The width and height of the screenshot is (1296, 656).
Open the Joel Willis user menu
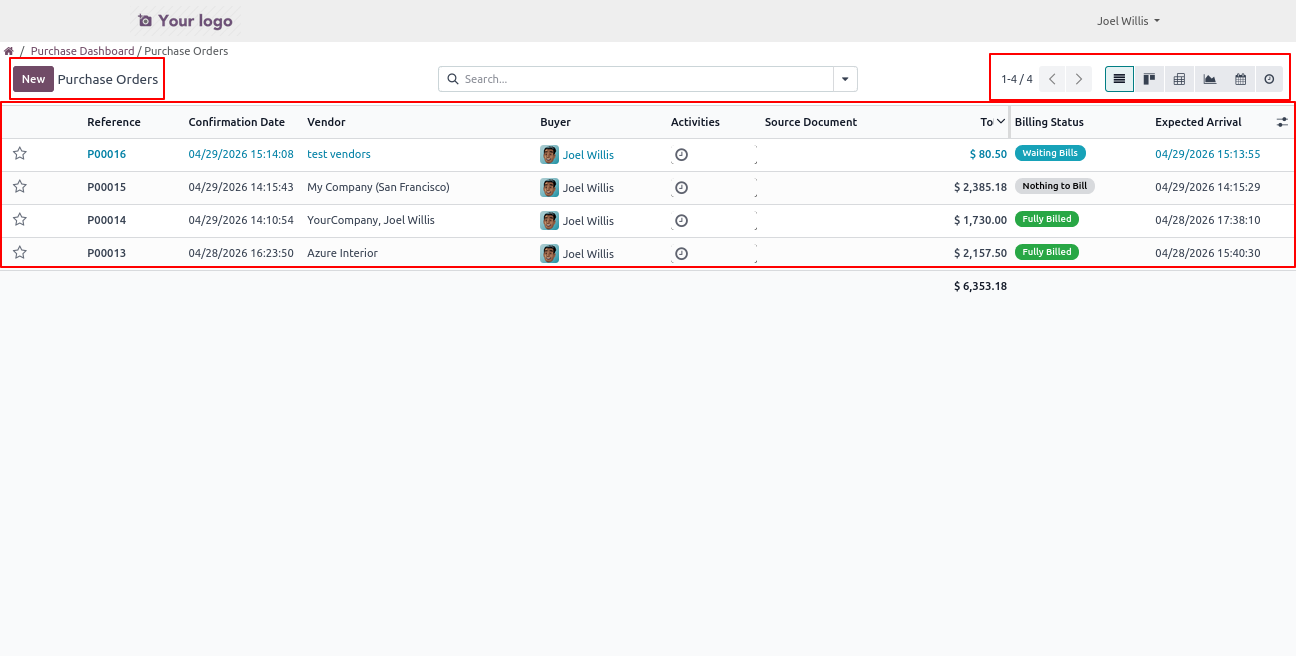click(1128, 21)
